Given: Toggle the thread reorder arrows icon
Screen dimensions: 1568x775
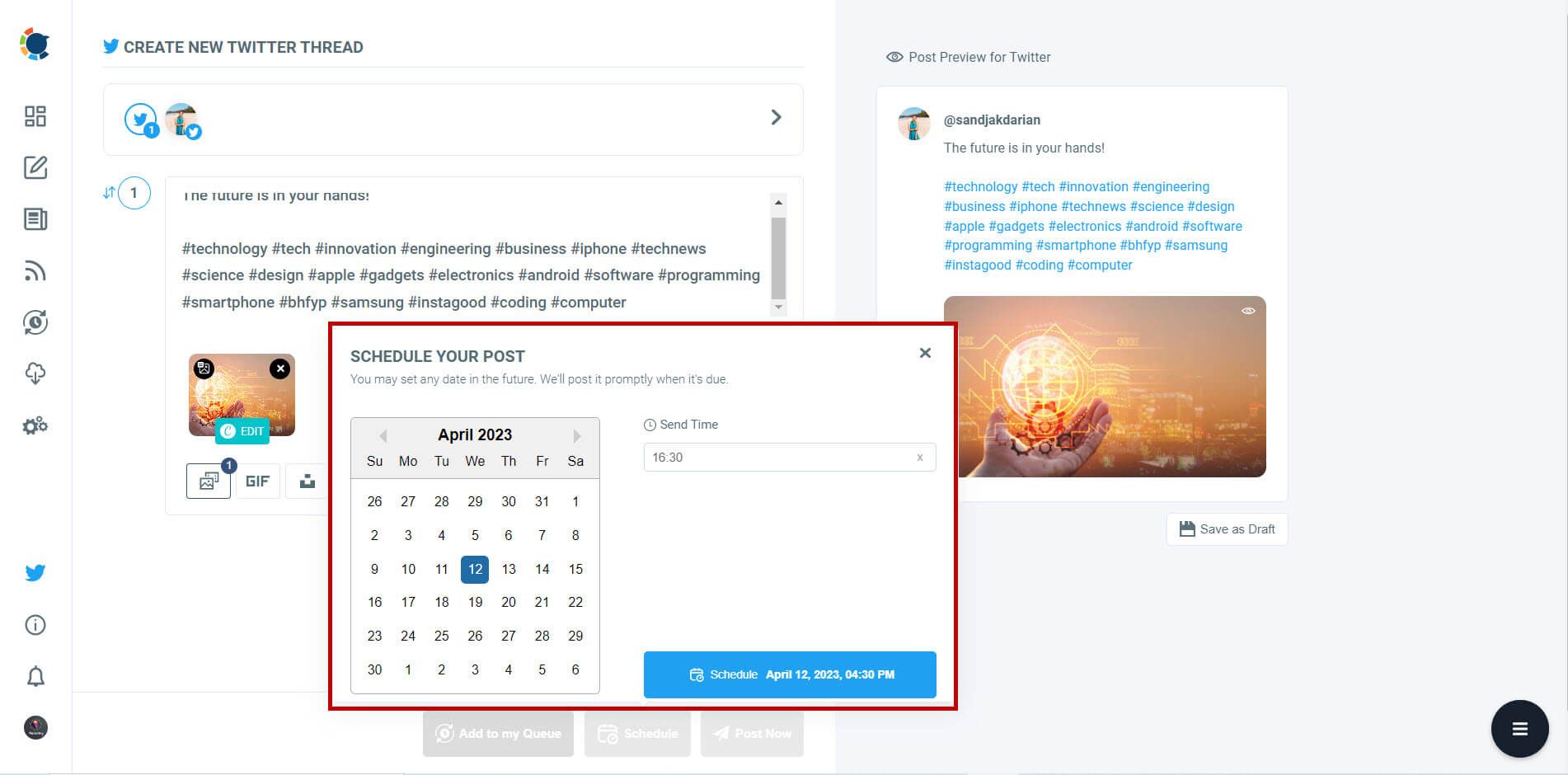Looking at the screenshot, I should [x=108, y=192].
